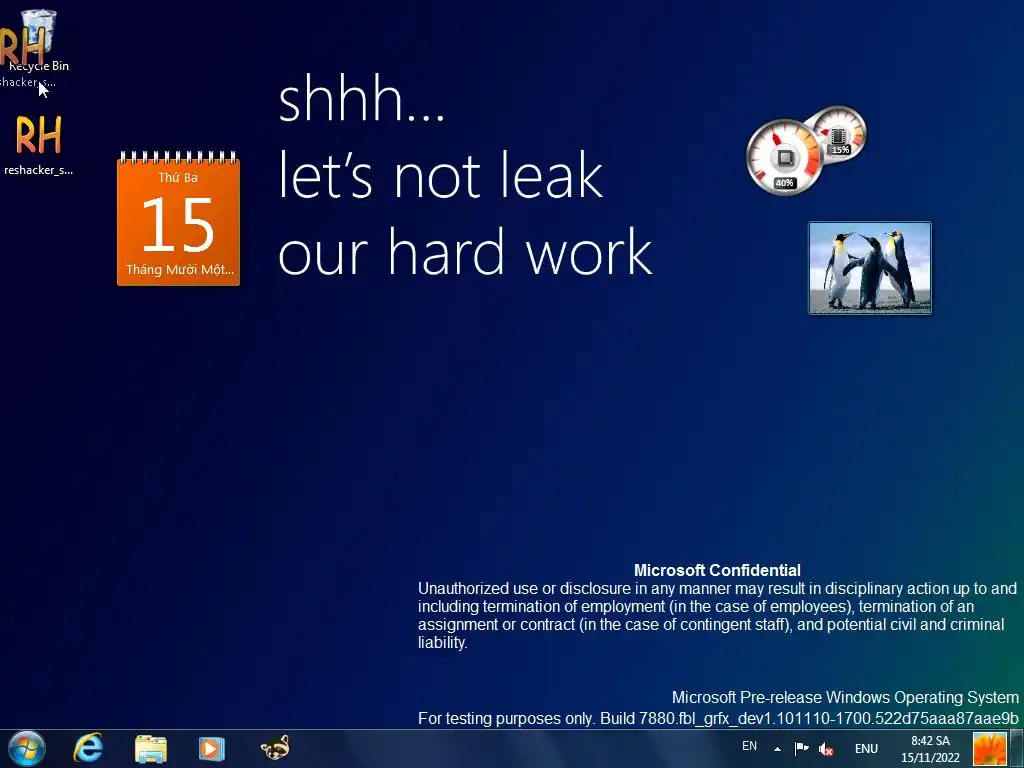Click the orange calendar gadget showing 15
Viewport: 1024px width, 768px height.
tap(178, 219)
